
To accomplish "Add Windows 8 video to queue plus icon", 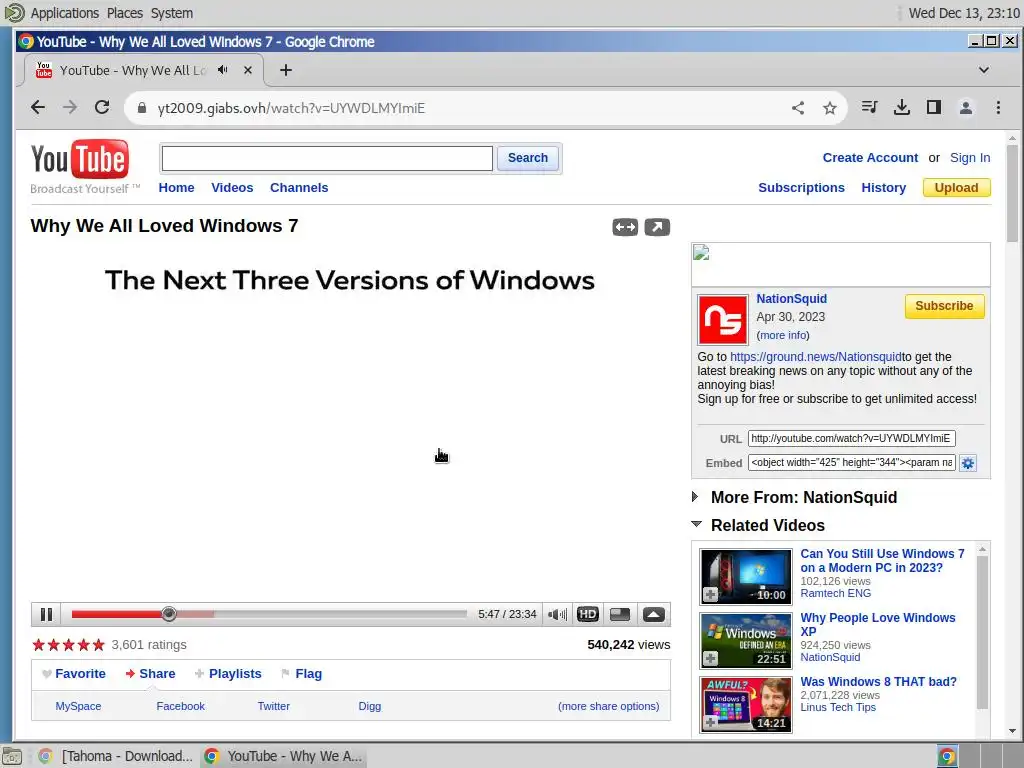I will pyautogui.click(x=711, y=723).
